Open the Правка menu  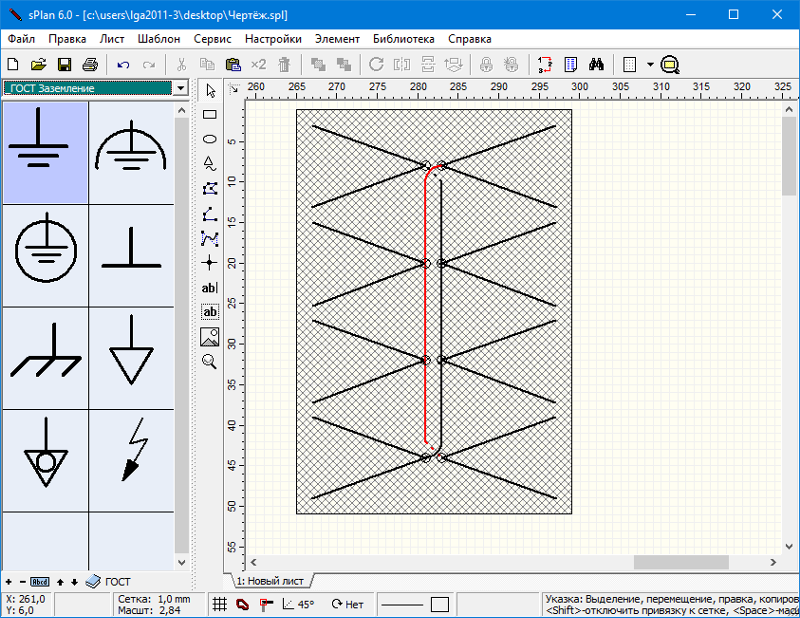click(67, 39)
